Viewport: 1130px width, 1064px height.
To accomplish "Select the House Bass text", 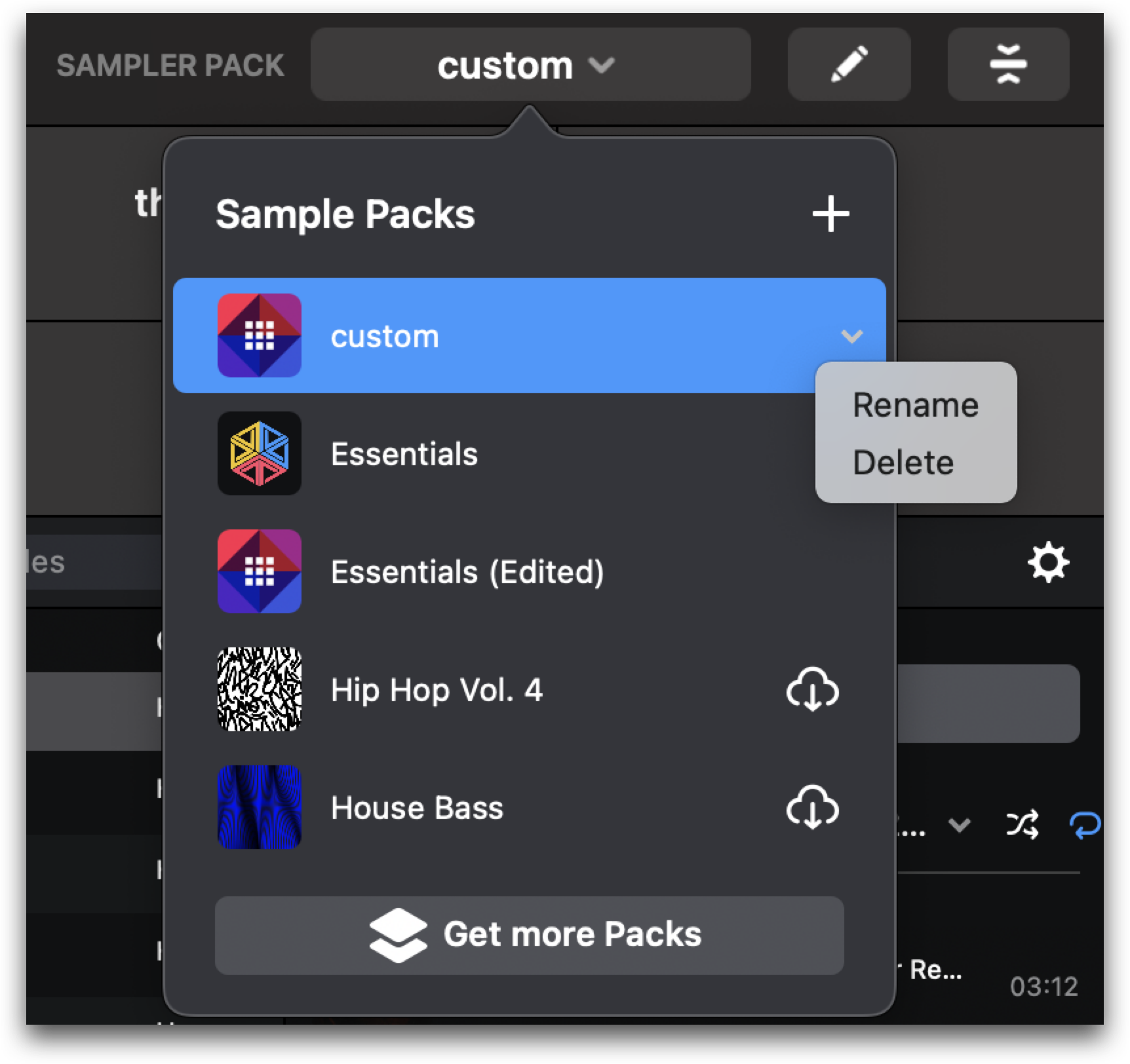I will click(417, 808).
